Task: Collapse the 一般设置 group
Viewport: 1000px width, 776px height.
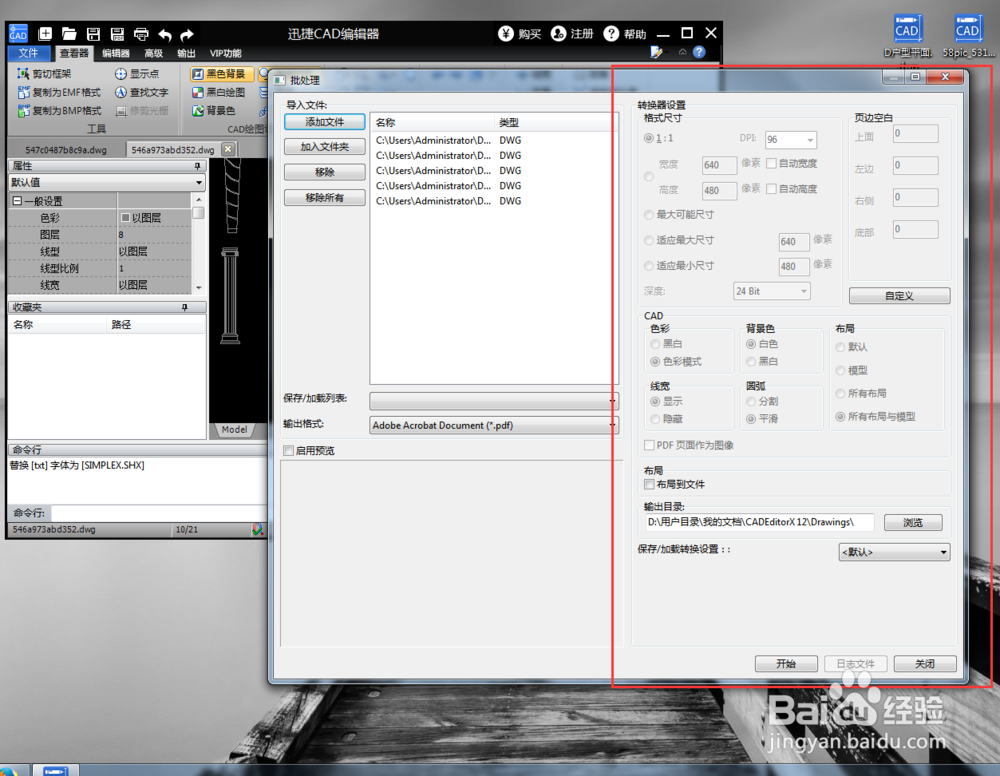Action: coord(17,201)
